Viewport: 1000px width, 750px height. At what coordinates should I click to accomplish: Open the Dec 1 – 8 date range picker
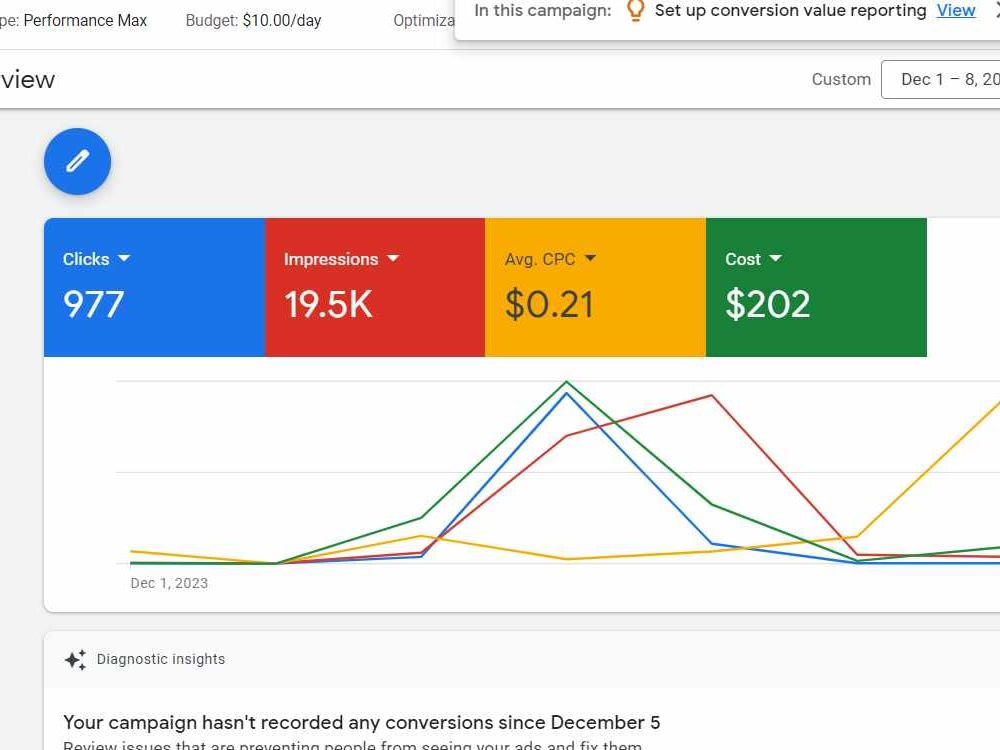(941, 79)
